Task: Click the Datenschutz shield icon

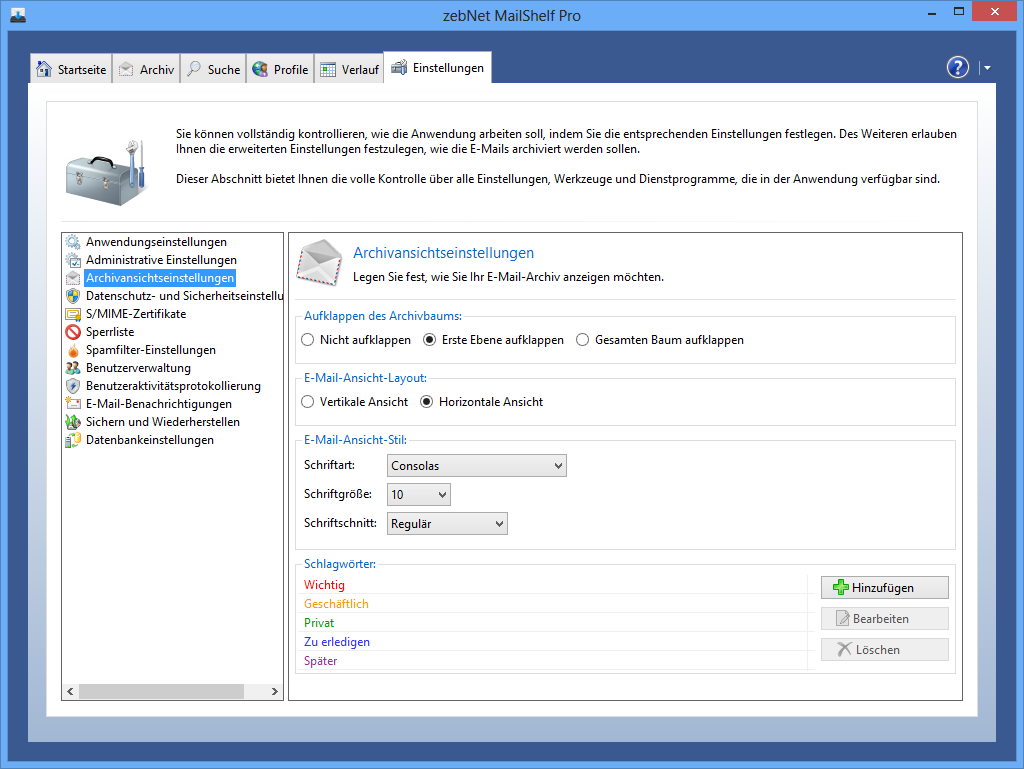Action: click(x=73, y=296)
